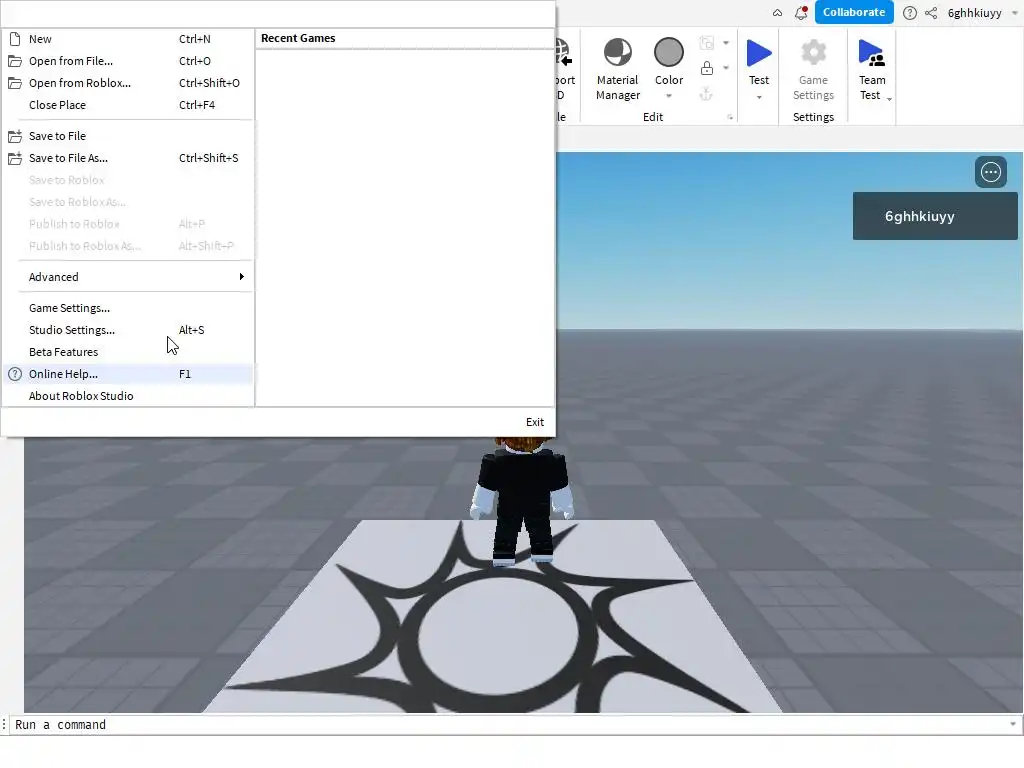The height and width of the screenshot is (768, 1024).
Task: Click the Save to File icon
Action: click(x=15, y=136)
